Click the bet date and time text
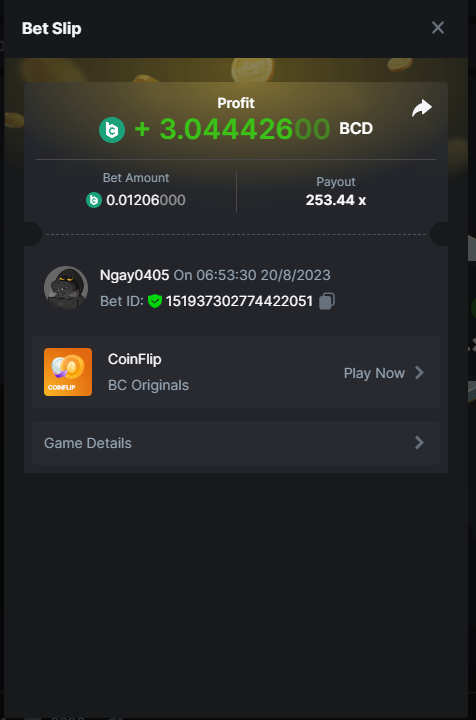Image resolution: width=476 pixels, height=720 pixels. tap(252, 275)
